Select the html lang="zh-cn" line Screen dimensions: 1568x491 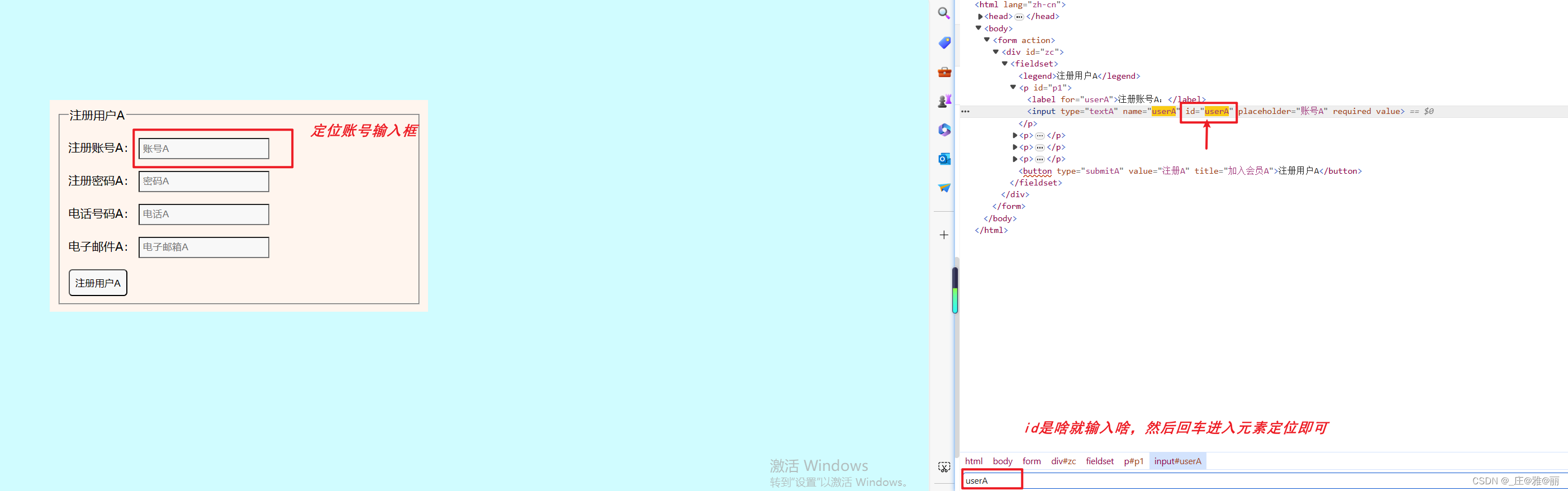coord(1020,5)
